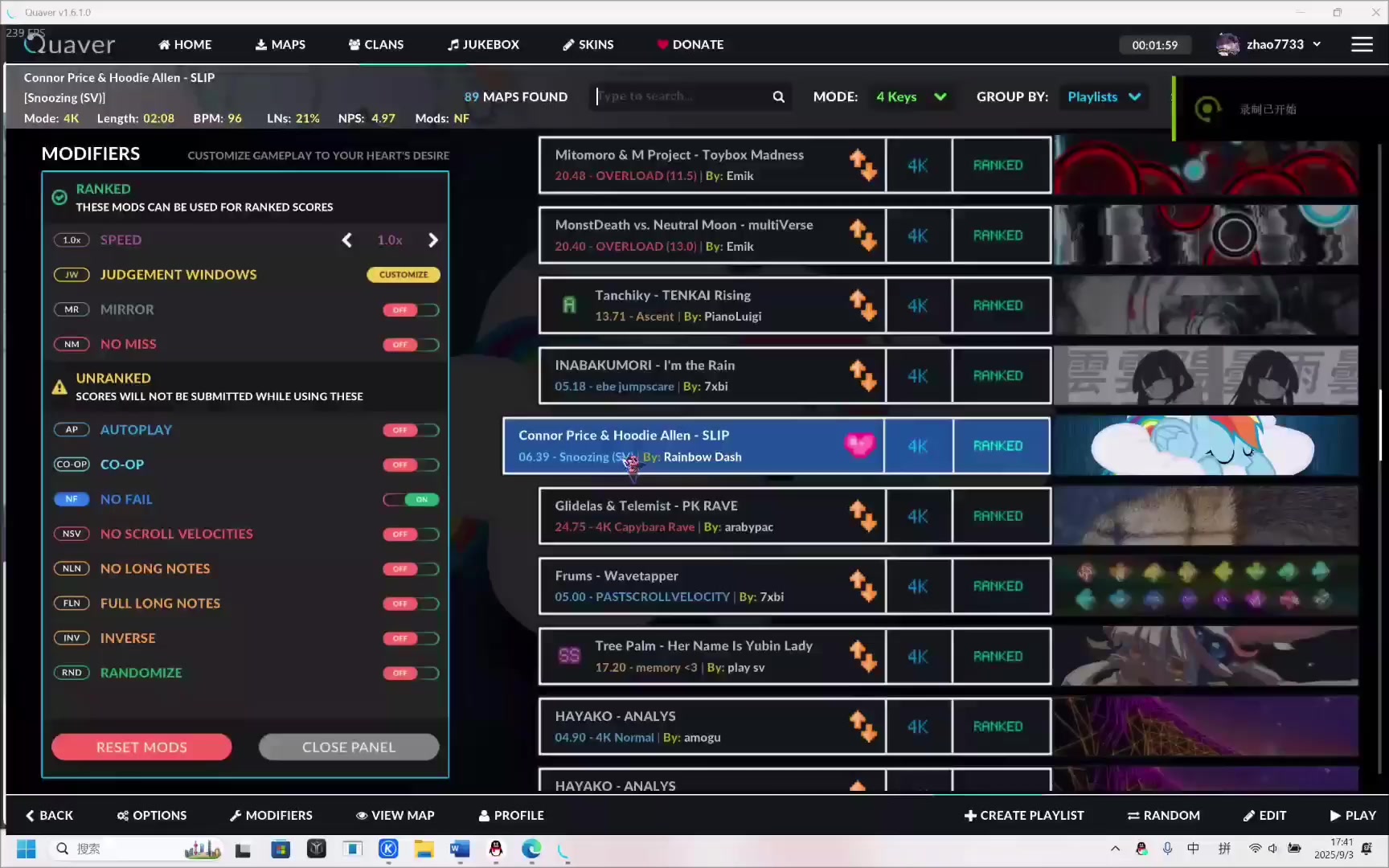1389x868 pixels.
Task: Enable the Mirror mod toggle
Action: coord(412,310)
